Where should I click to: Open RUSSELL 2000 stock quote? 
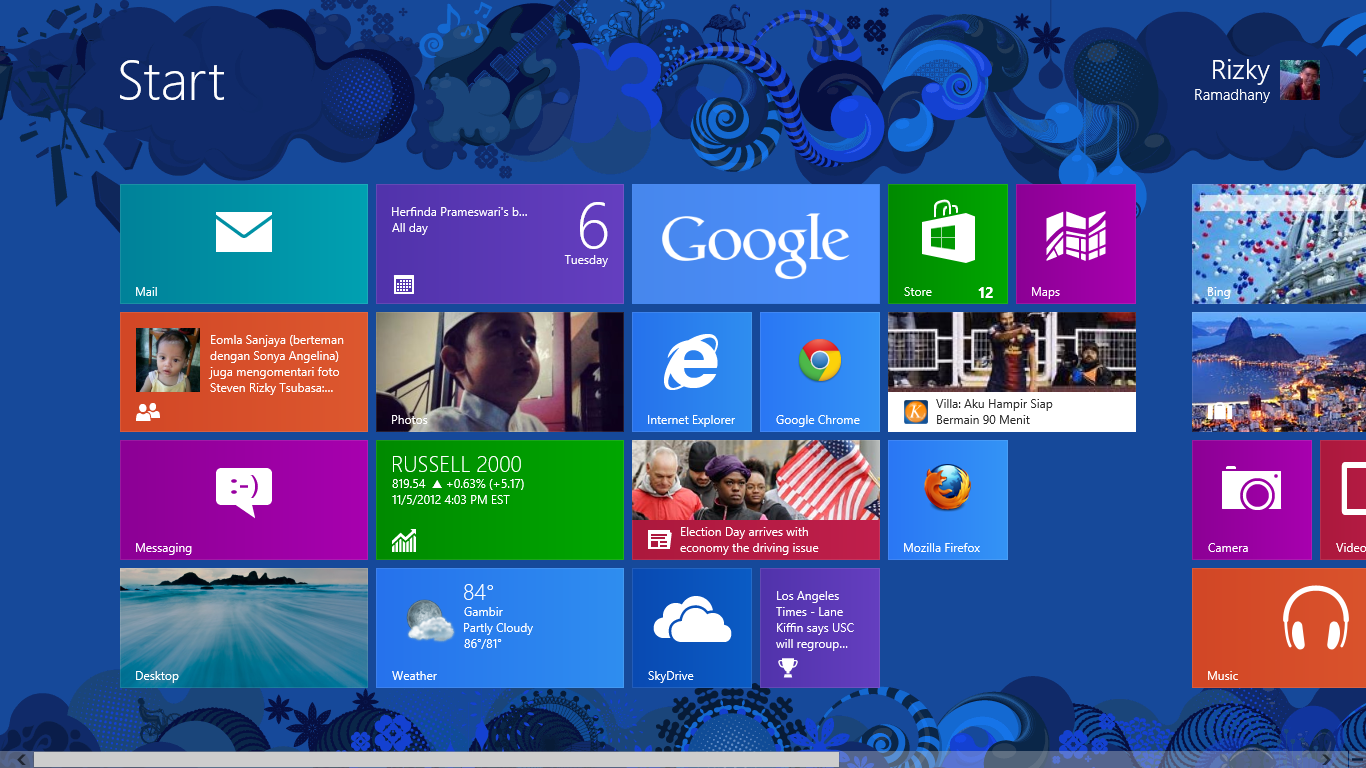(x=457, y=464)
